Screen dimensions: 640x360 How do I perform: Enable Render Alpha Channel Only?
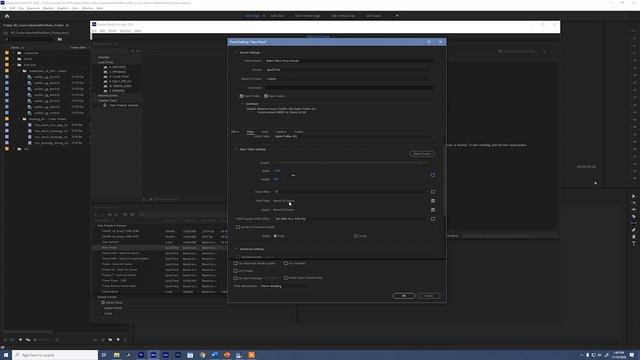point(286,278)
